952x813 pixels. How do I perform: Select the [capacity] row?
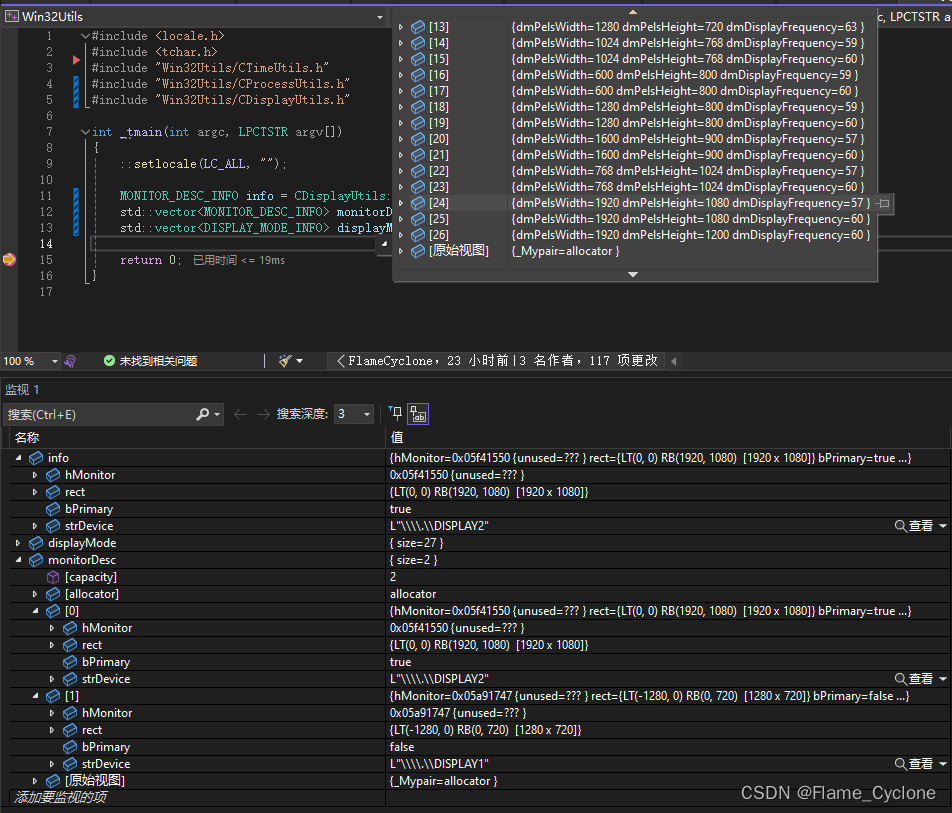click(480, 577)
